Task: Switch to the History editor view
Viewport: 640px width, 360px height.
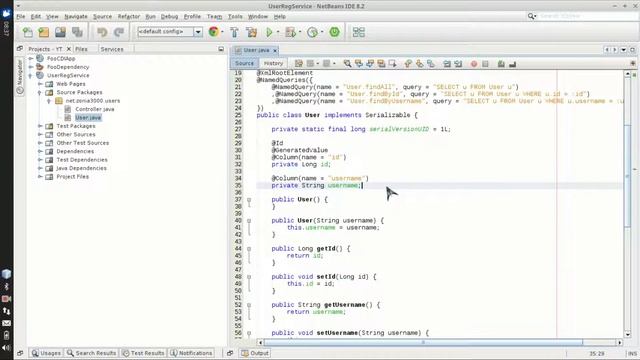Action: click(x=273, y=63)
